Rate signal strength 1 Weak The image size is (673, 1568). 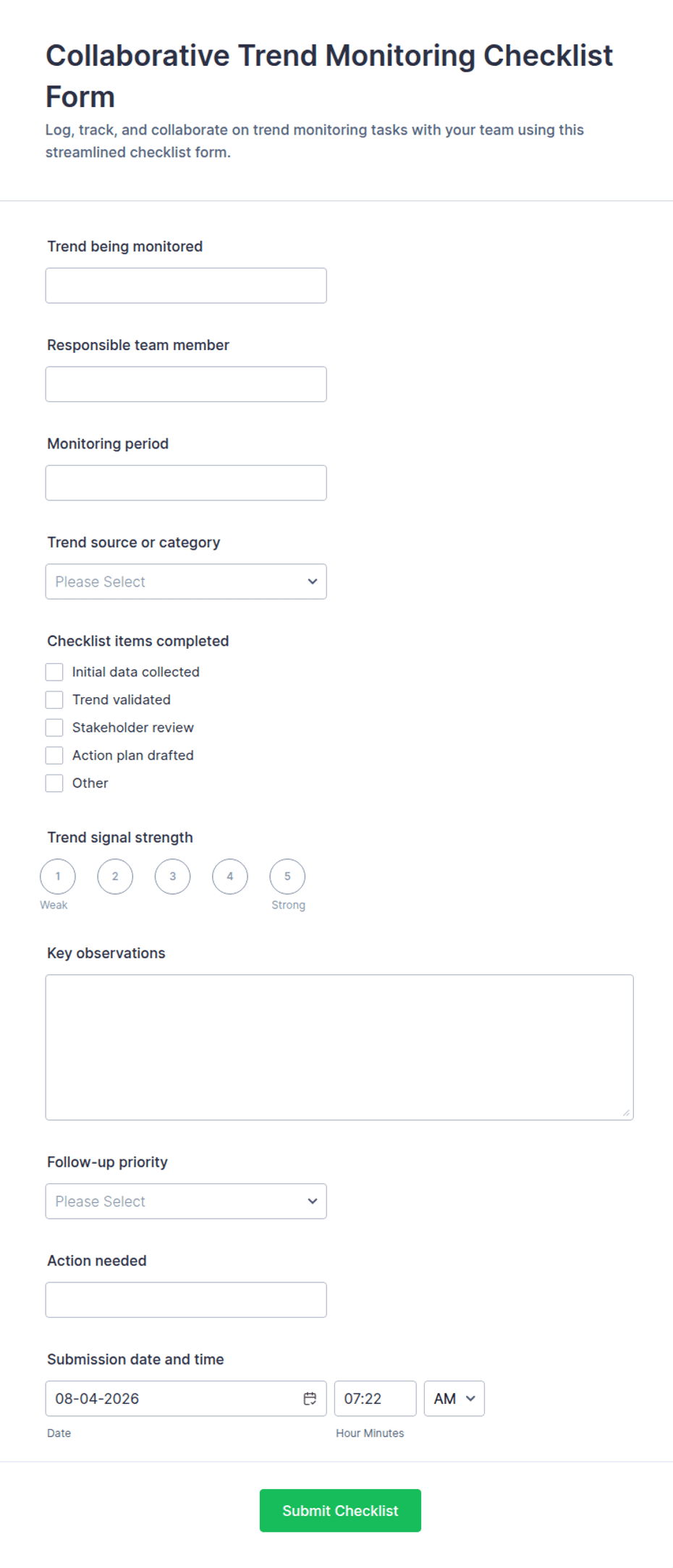(58, 877)
